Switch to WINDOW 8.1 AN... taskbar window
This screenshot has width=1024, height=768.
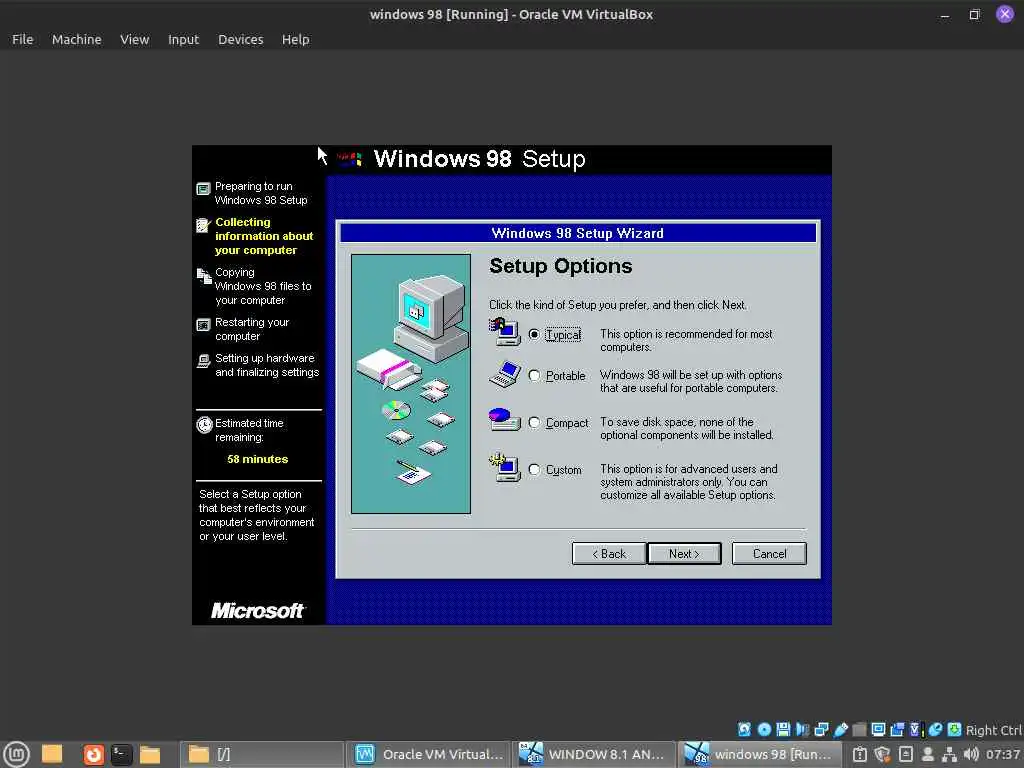(x=594, y=754)
